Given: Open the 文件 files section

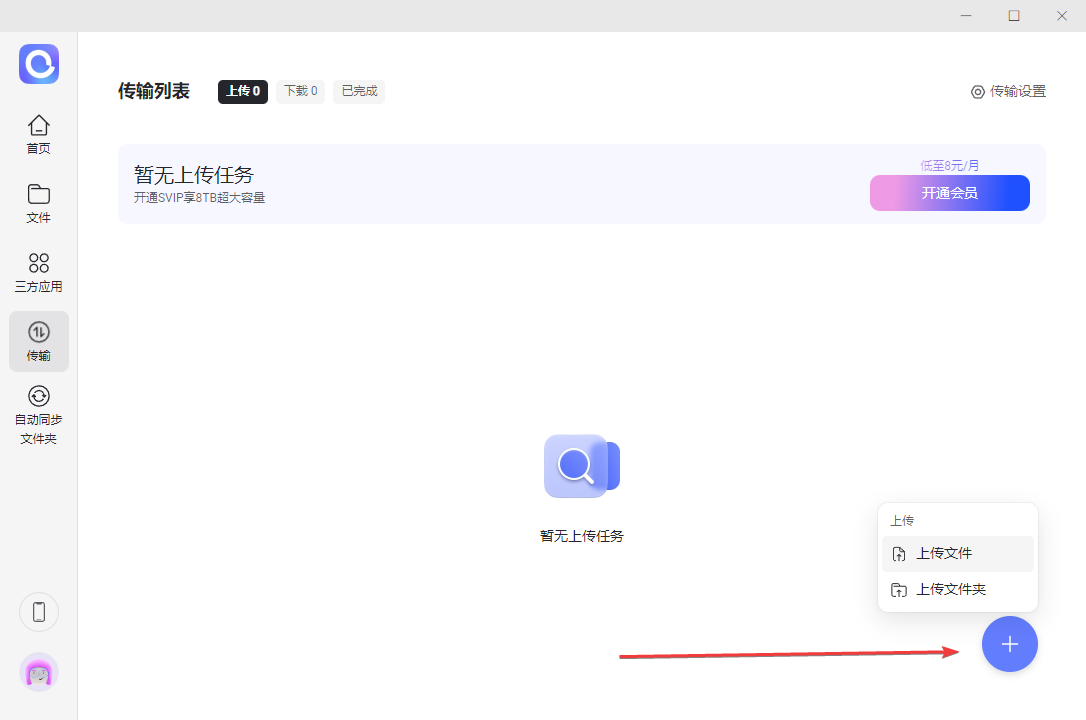Looking at the screenshot, I should tap(38, 203).
